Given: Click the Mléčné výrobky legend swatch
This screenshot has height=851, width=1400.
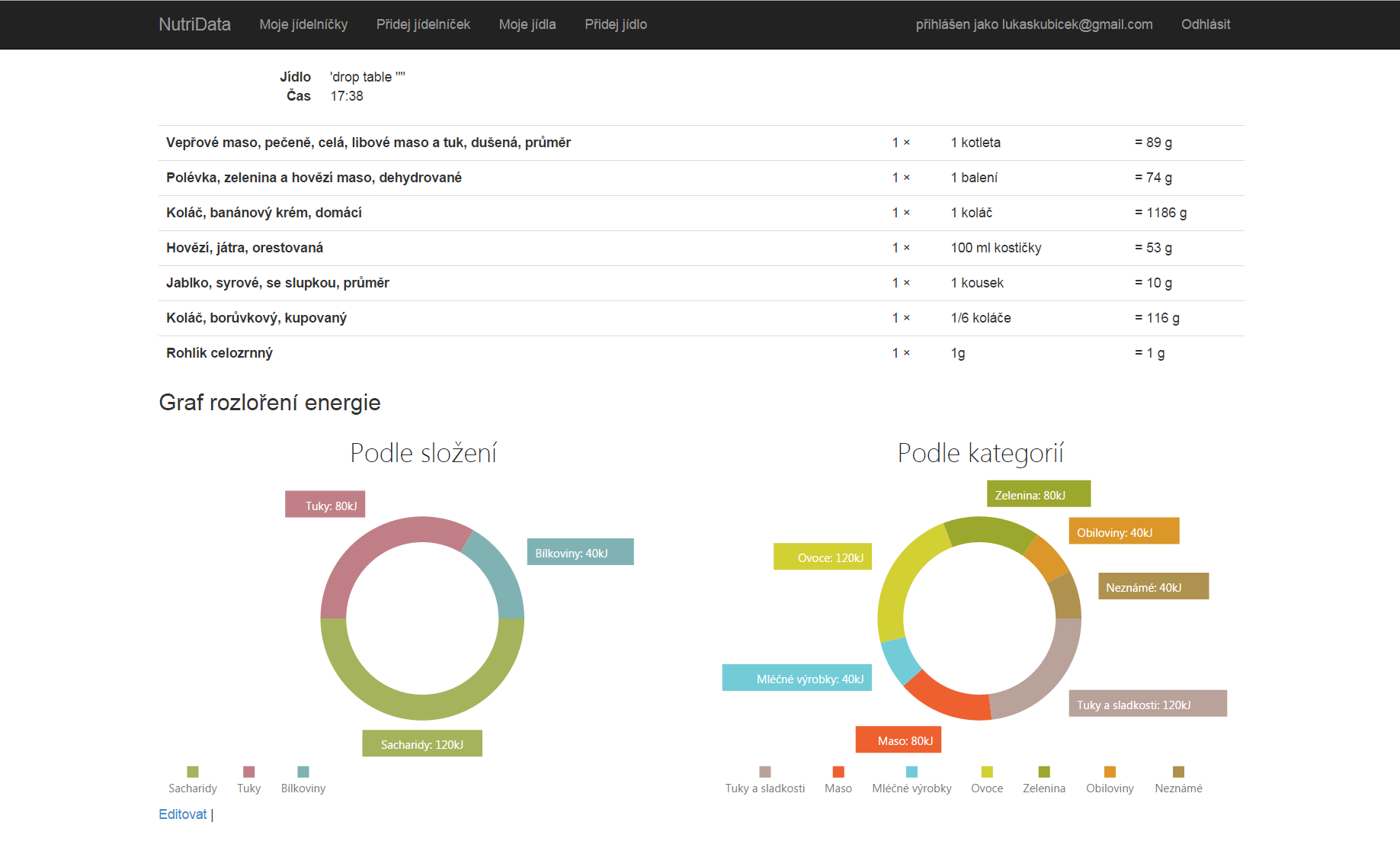Looking at the screenshot, I should pos(911,772).
